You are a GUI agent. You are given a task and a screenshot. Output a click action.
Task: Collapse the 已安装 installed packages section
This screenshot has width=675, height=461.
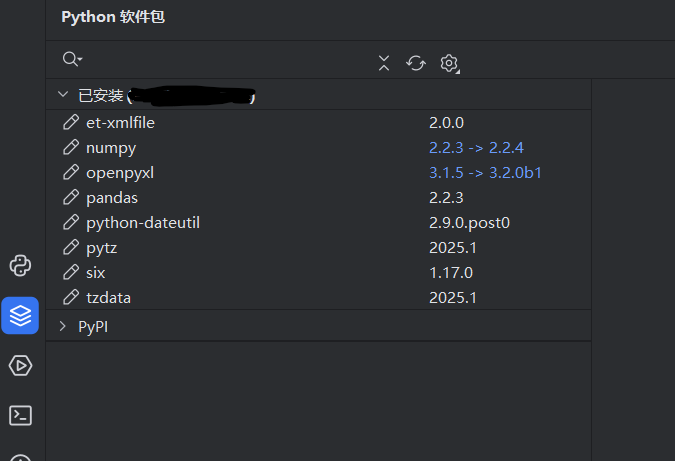tap(63, 96)
